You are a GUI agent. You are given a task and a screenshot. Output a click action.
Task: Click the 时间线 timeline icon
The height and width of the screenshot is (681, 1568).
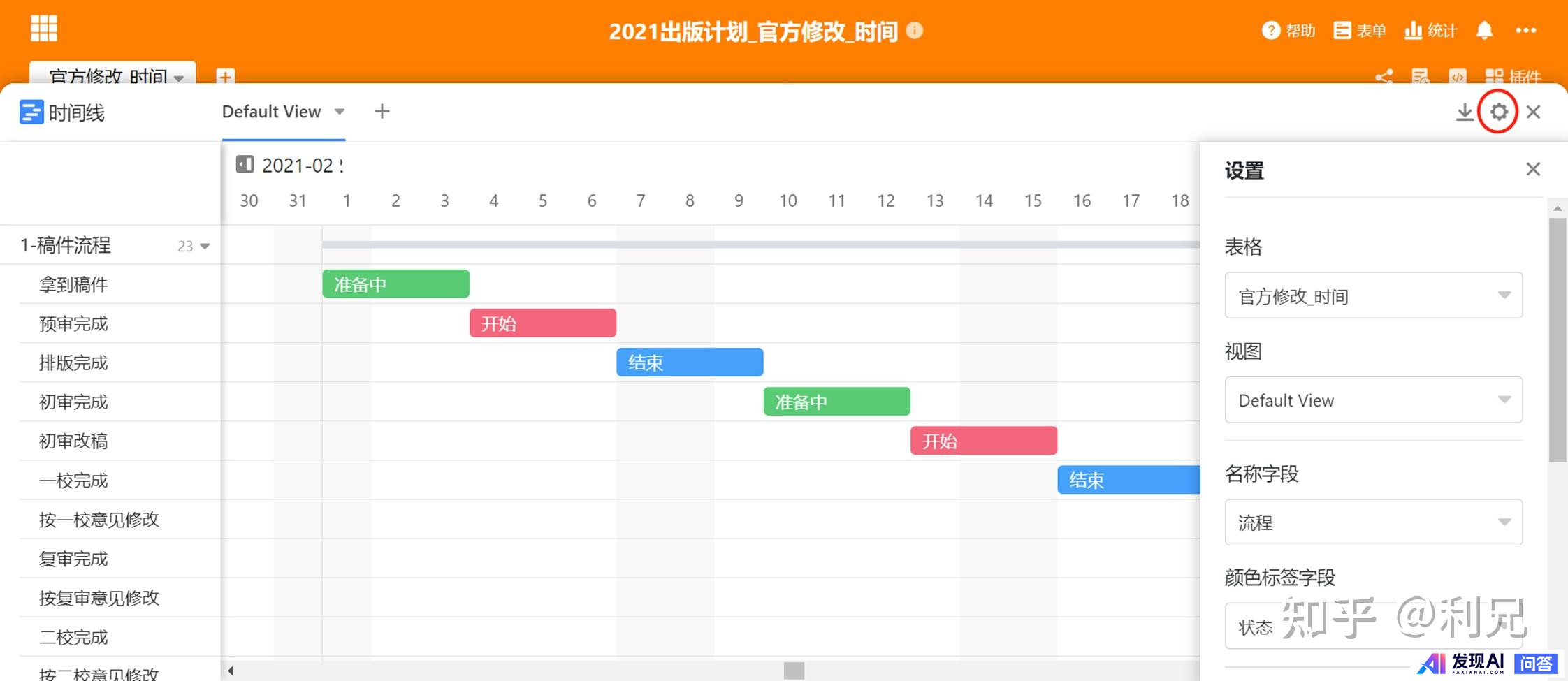(x=31, y=112)
